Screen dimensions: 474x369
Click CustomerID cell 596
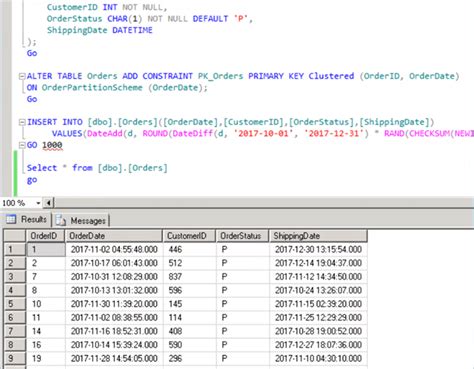[189, 290]
